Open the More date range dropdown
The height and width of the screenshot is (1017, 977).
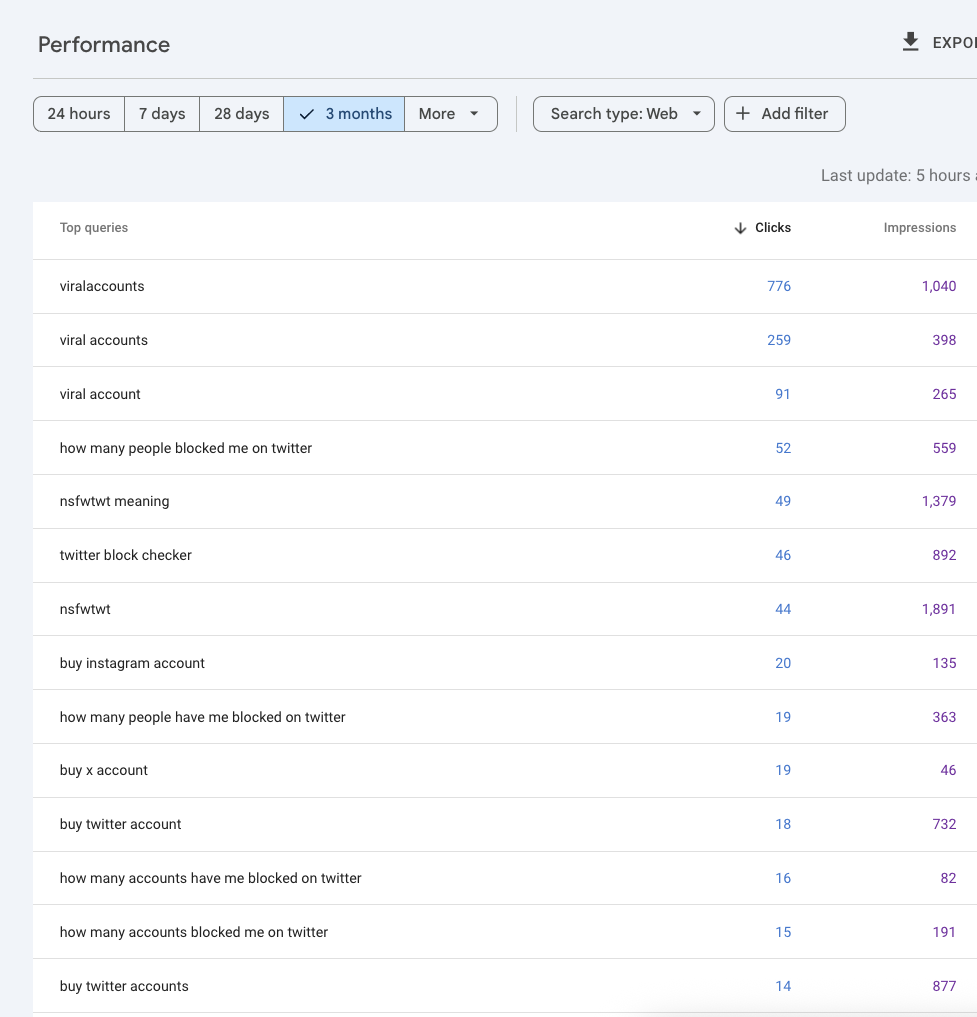450,114
